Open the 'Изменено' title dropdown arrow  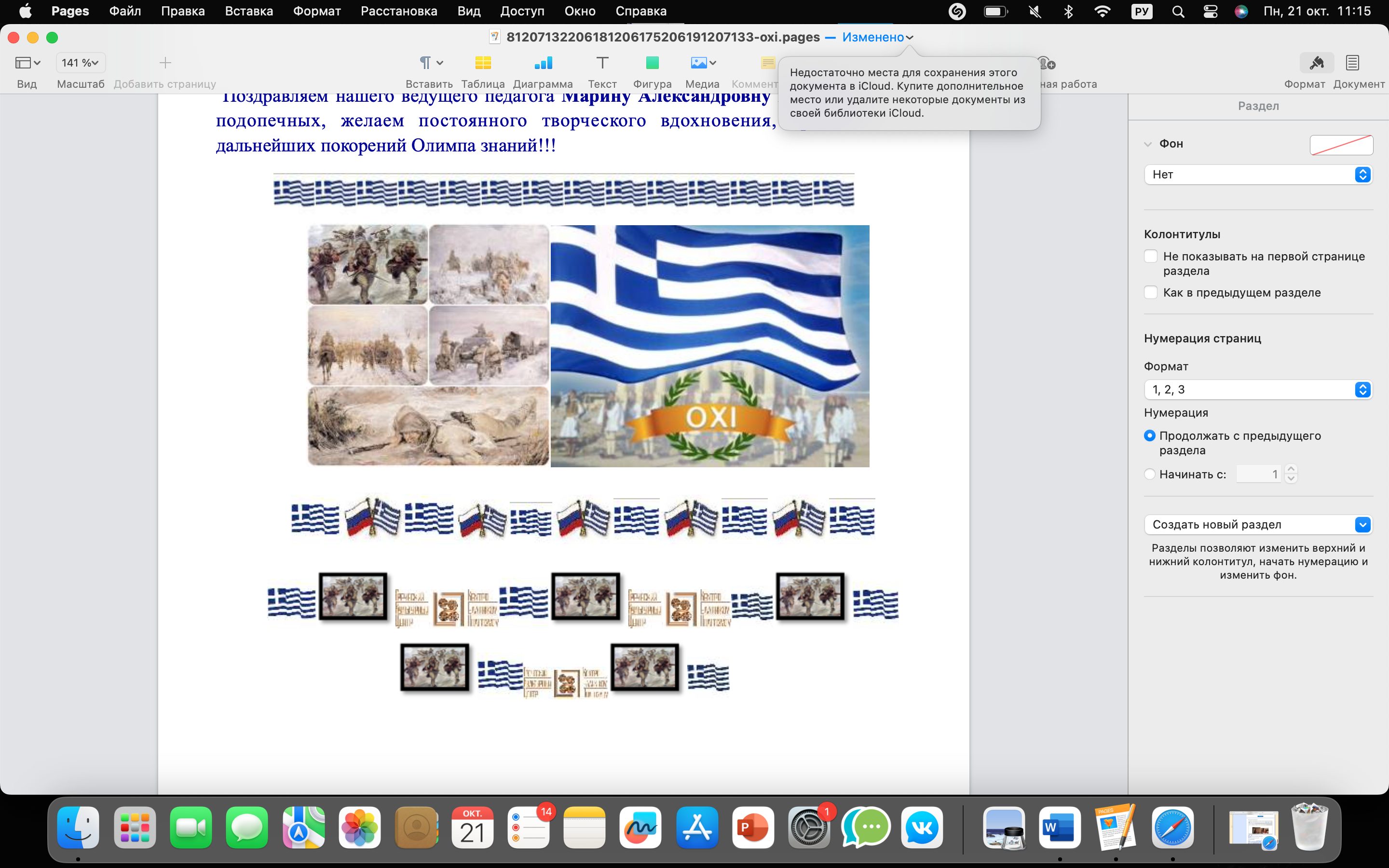(909, 37)
